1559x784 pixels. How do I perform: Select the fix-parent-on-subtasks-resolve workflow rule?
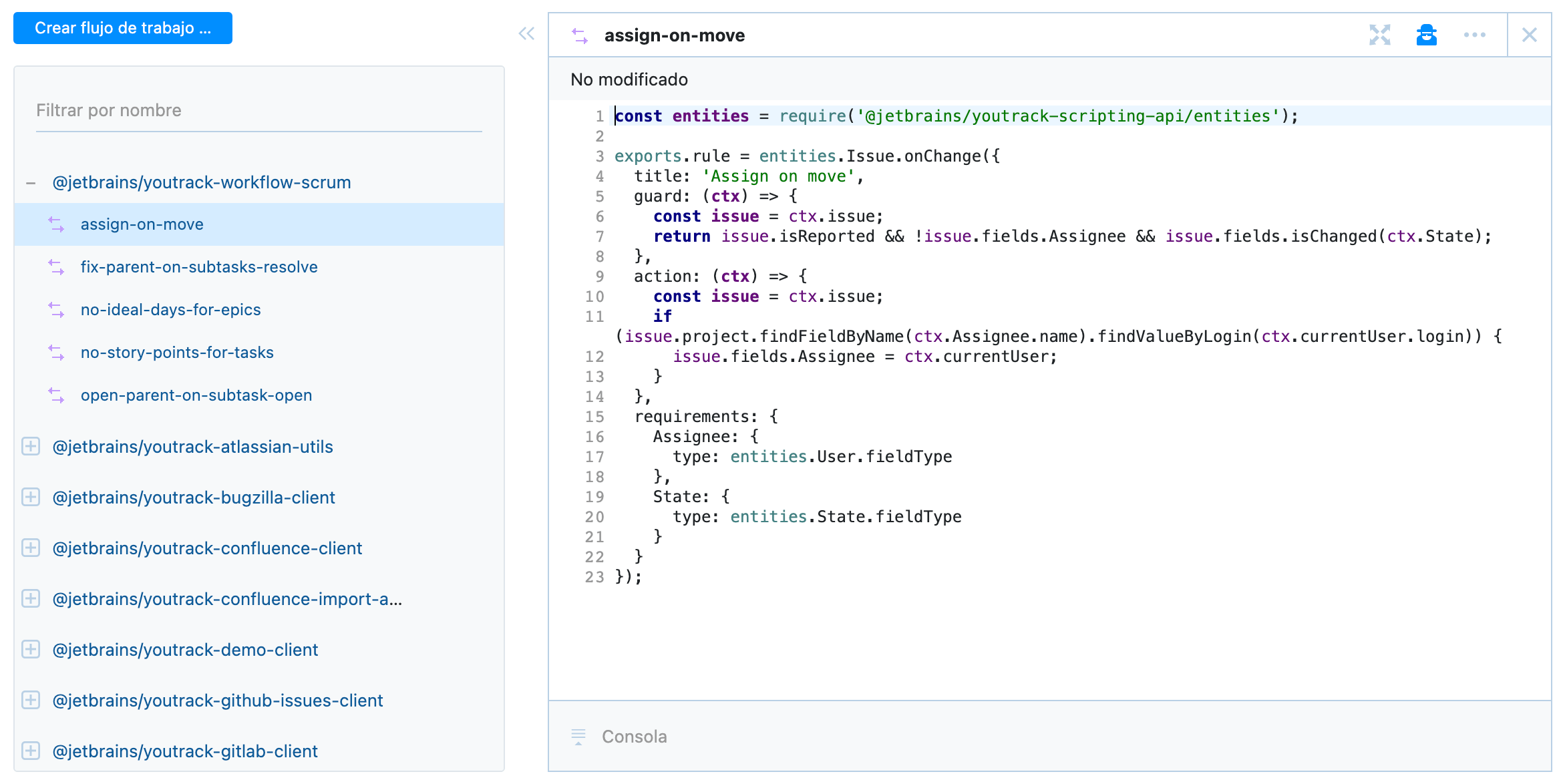point(199,267)
